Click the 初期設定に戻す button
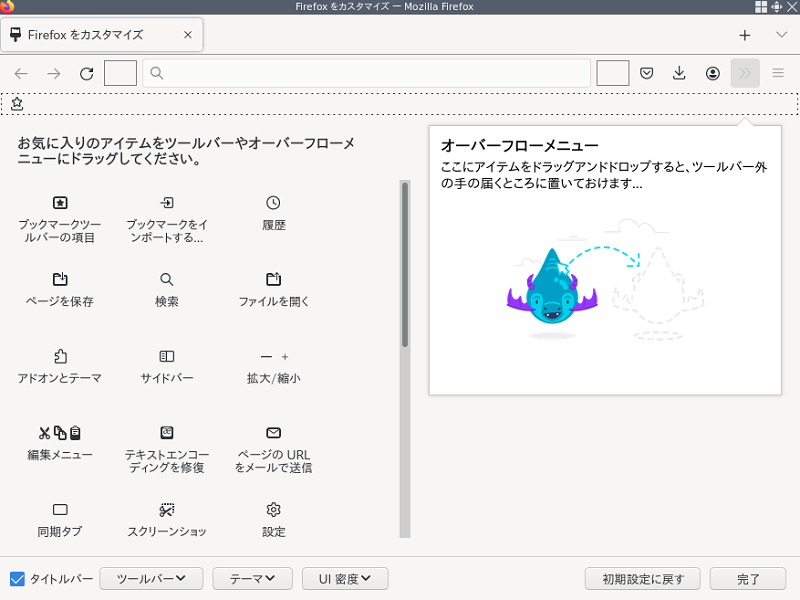Screen dimensions: 800x600 coord(642,579)
